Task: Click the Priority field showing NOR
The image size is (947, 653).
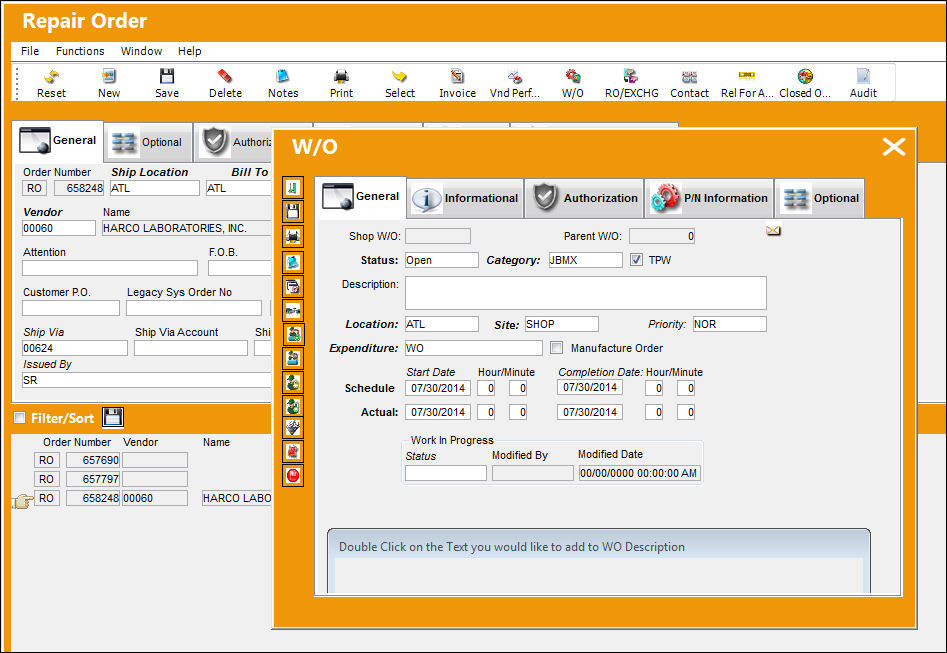Action: pos(730,324)
